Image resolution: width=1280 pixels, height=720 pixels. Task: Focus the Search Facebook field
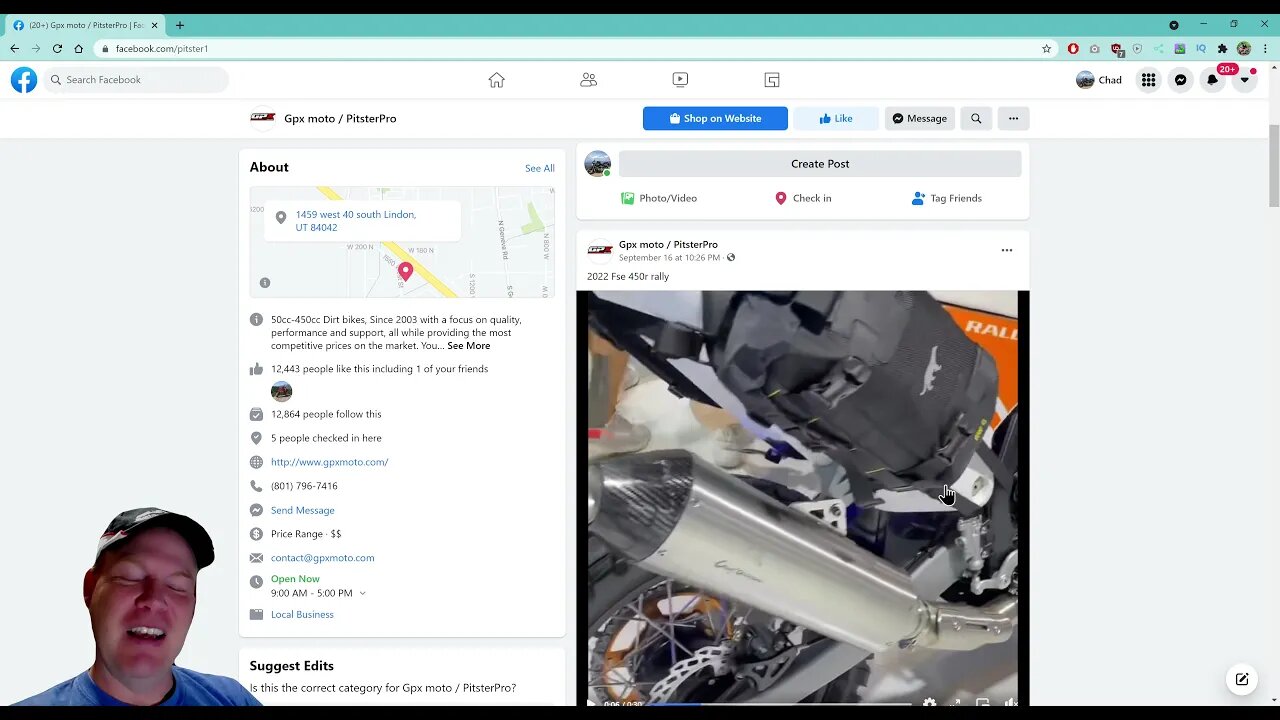pyautogui.click(x=136, y=80)
